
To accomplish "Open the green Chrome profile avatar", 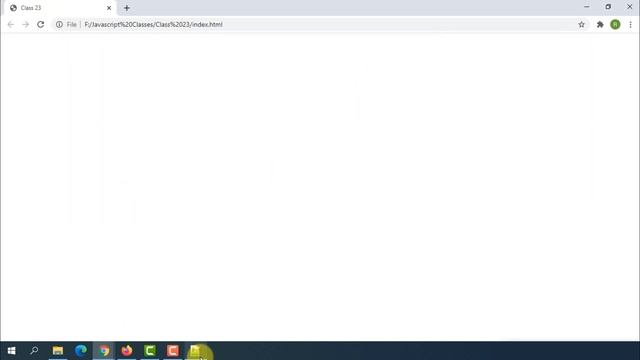I will pos(615,24).
